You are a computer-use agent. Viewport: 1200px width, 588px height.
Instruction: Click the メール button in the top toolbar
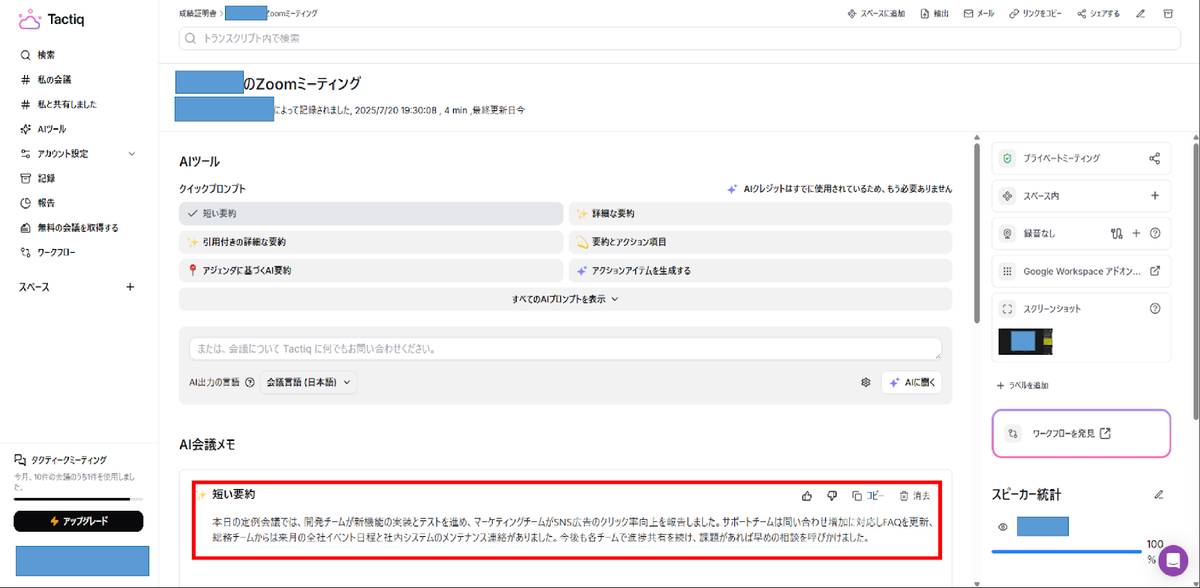979,14
